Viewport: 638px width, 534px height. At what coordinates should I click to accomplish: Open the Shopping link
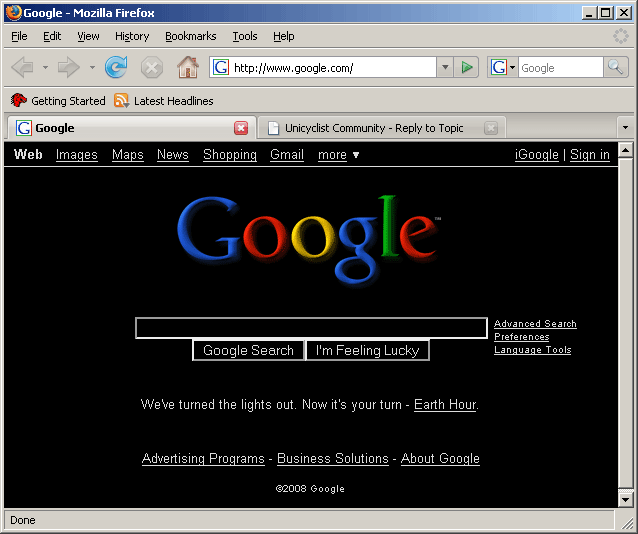(230, 155)
